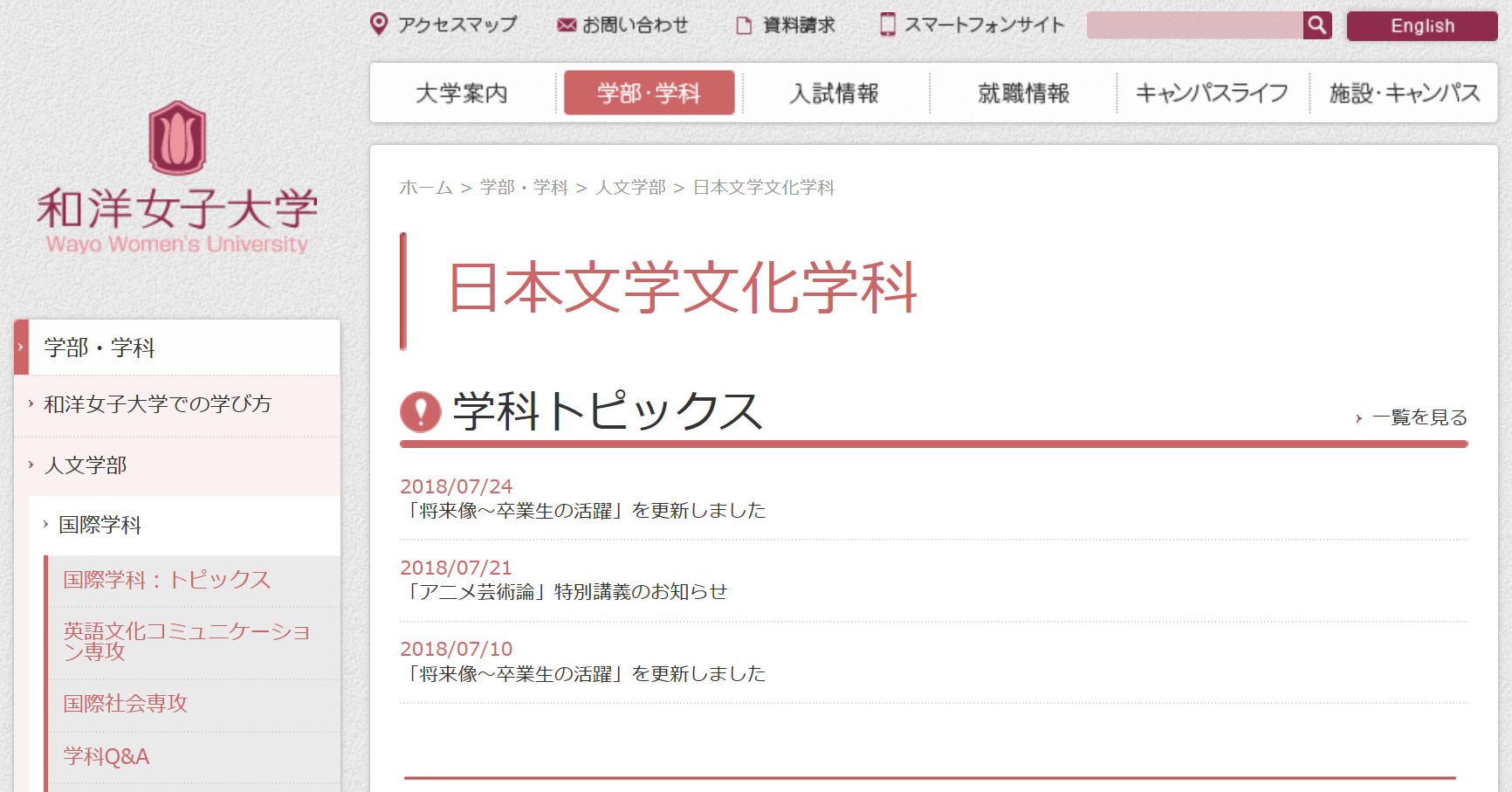Select the 学部・学科 navigation tab
1512x792 pixels.
(649, 93)
